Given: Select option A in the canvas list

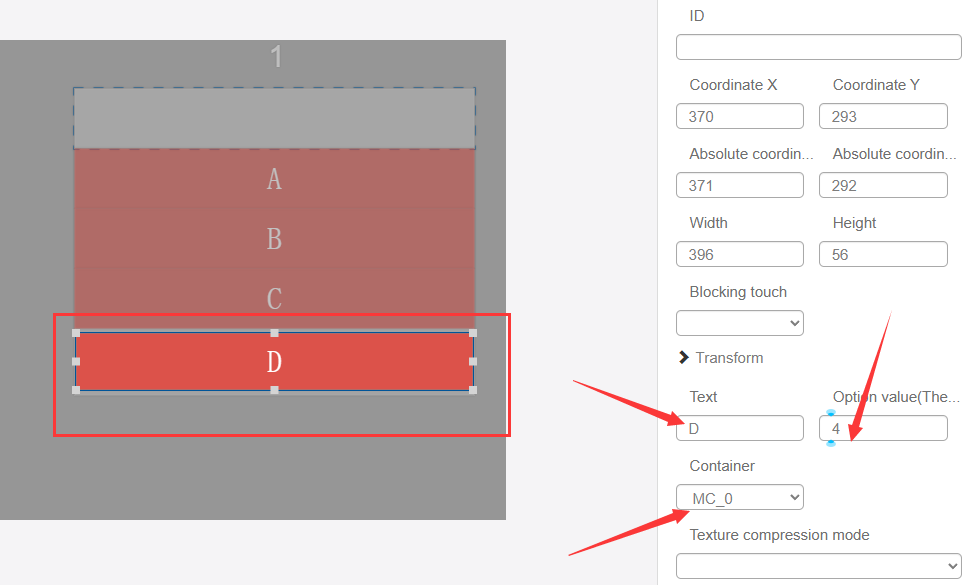Looking at the screenshot, I should coord(274,179).
